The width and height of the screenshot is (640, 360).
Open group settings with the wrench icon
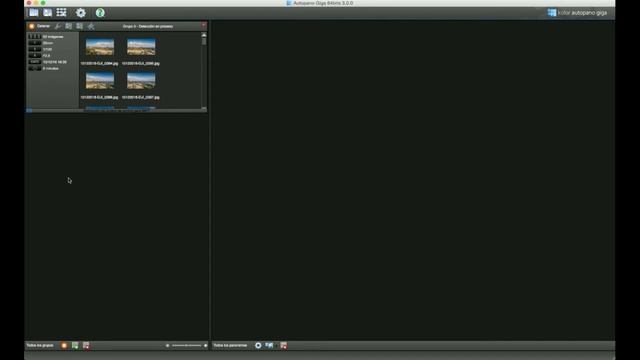(58, 26)
